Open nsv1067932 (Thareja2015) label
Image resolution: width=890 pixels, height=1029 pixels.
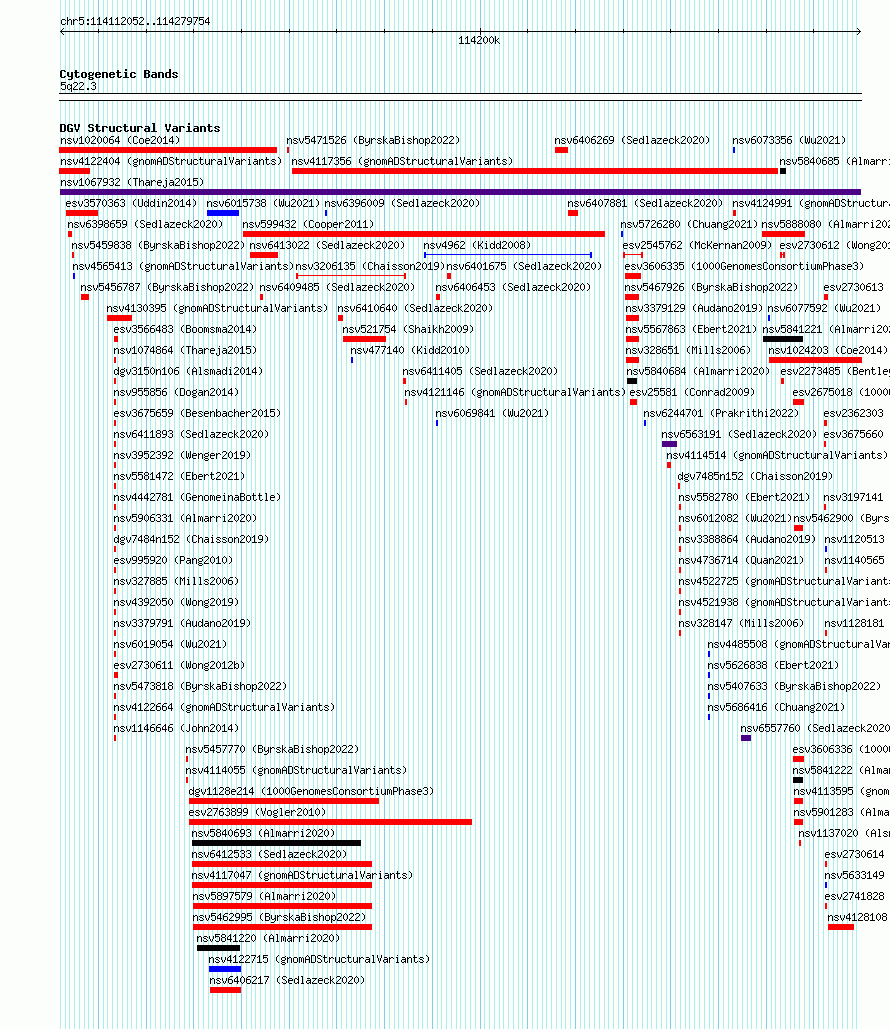[x=132, y=182]
